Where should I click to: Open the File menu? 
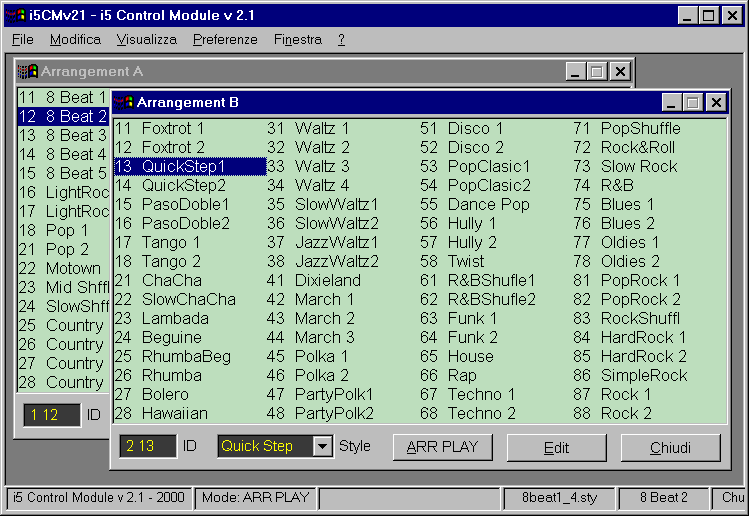pyautogui.click(x=22, y=39)
